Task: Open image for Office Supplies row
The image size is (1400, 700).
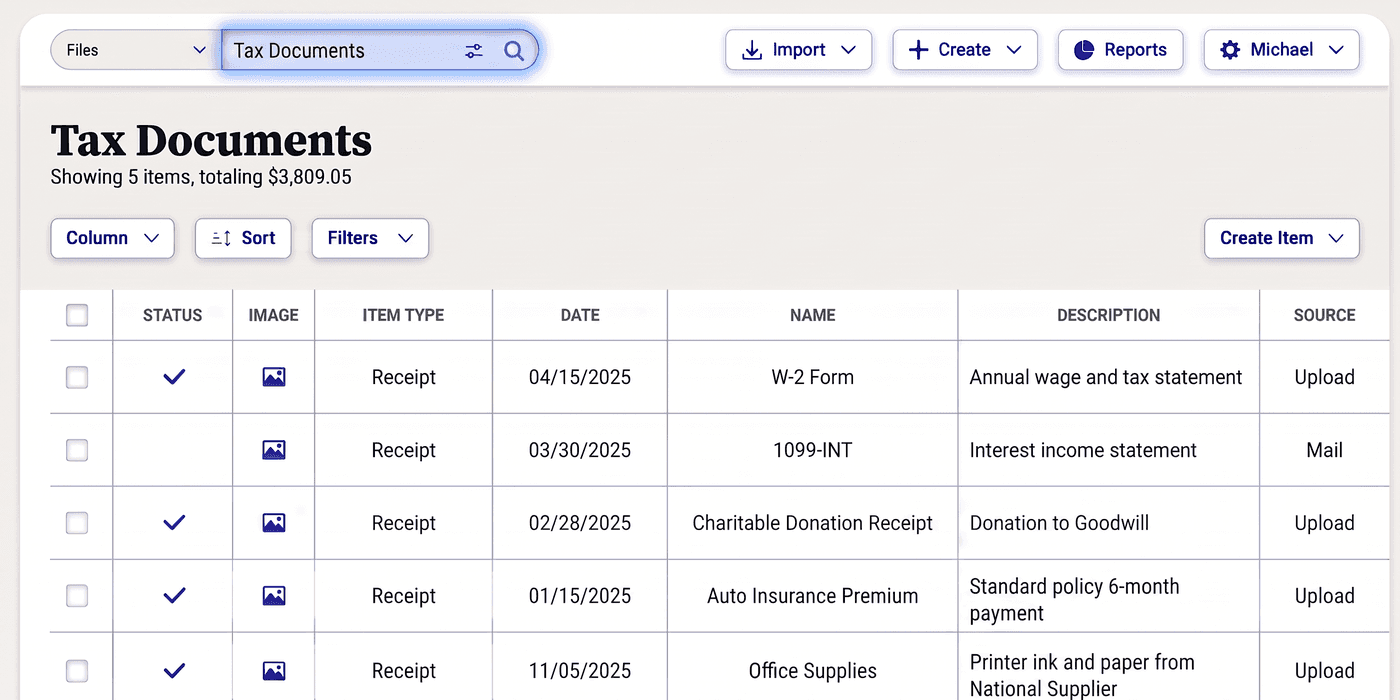Action: [x=274, y=671]
